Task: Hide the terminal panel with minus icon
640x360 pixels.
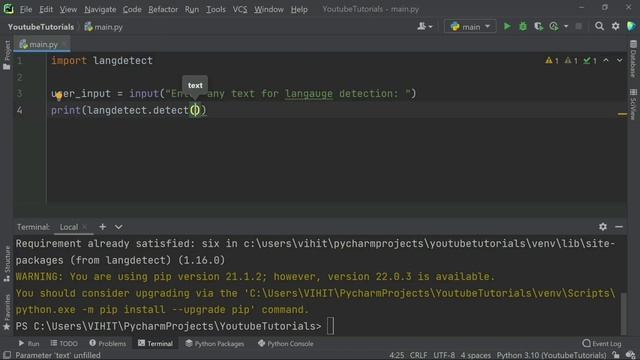Action: 619,227
